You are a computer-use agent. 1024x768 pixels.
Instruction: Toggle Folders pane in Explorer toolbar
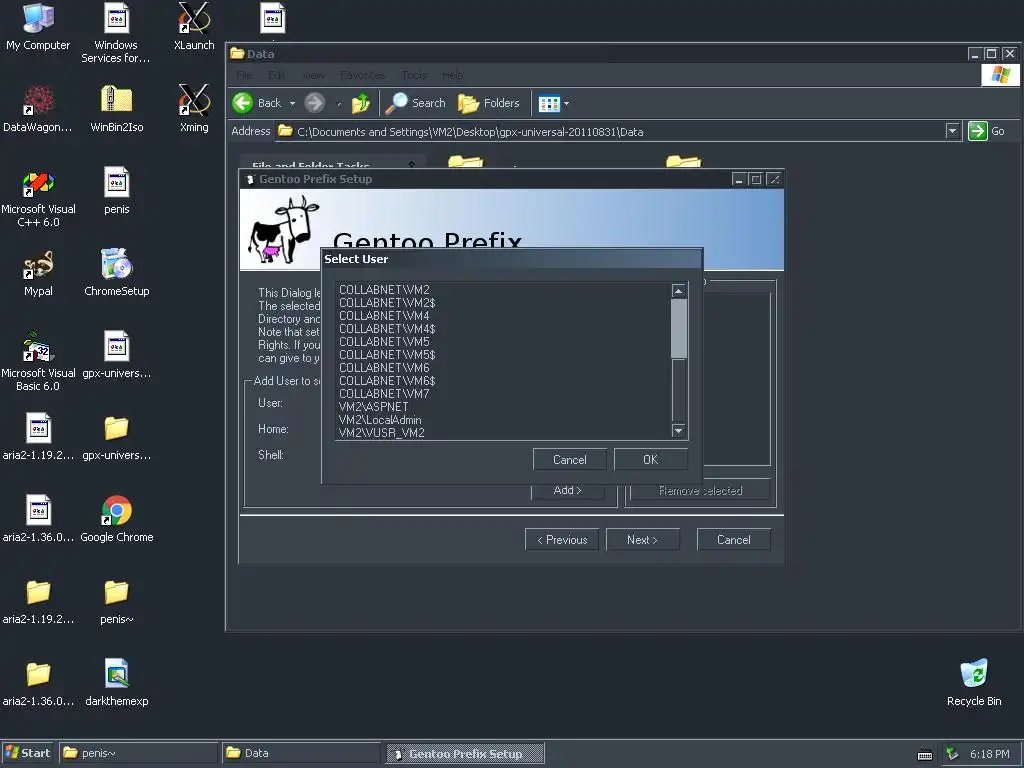click(x=488, y=103)
